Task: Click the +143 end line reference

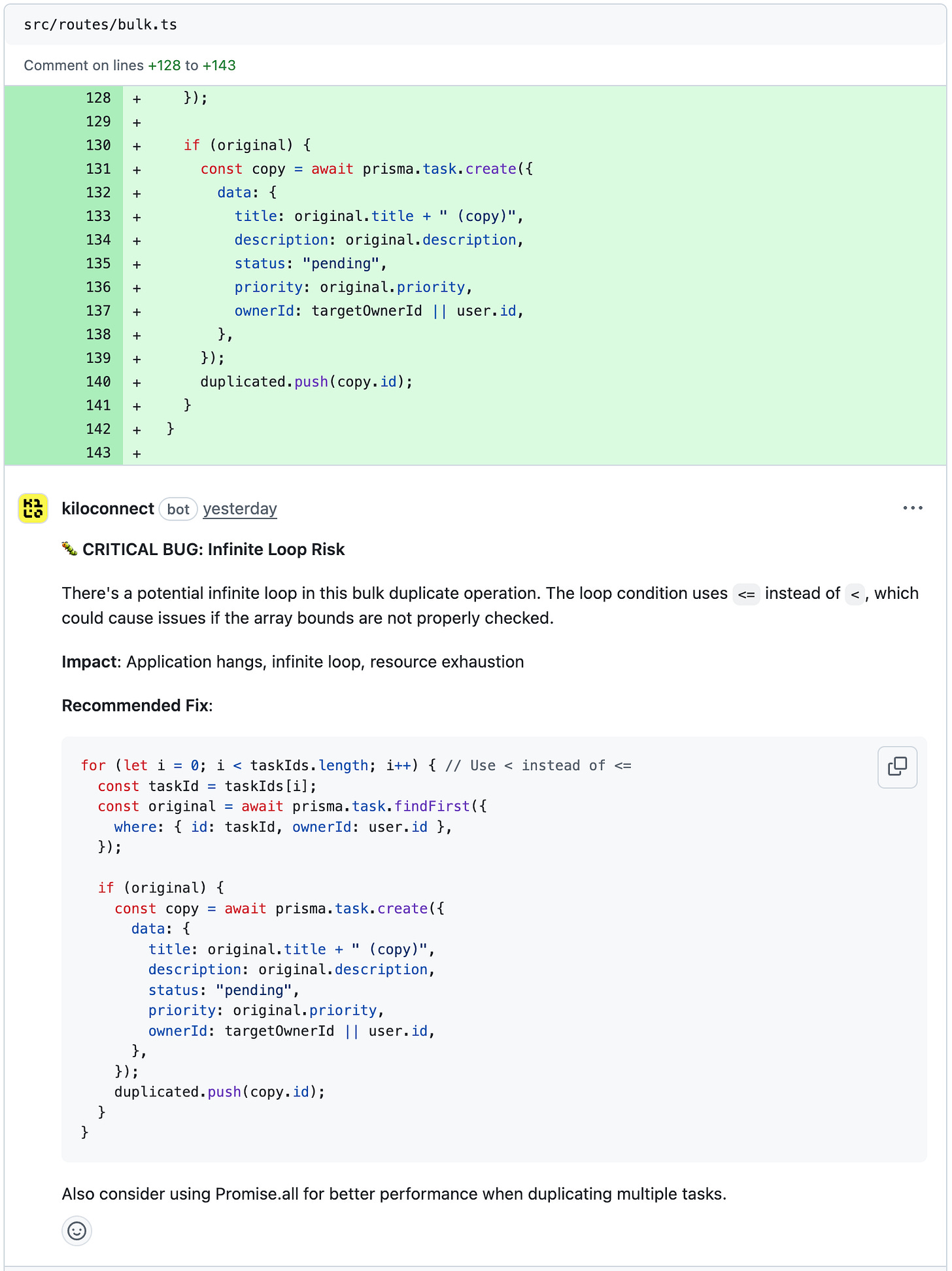Action: click(x=219, y=65)
